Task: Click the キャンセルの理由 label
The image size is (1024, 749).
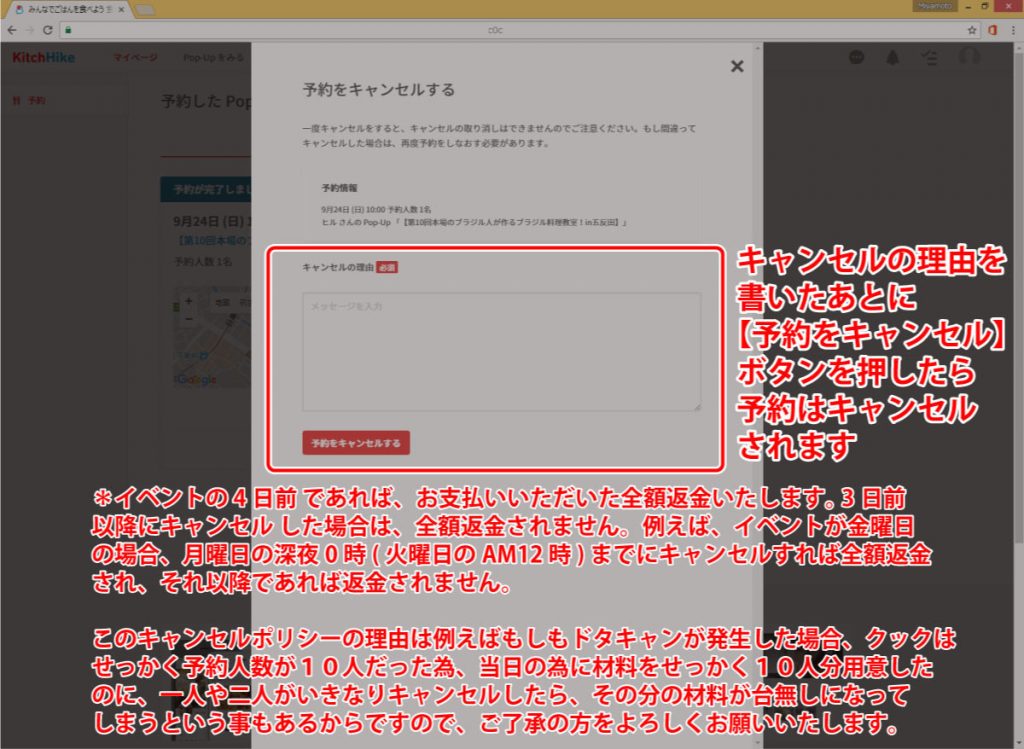Action: pos(338,267)
